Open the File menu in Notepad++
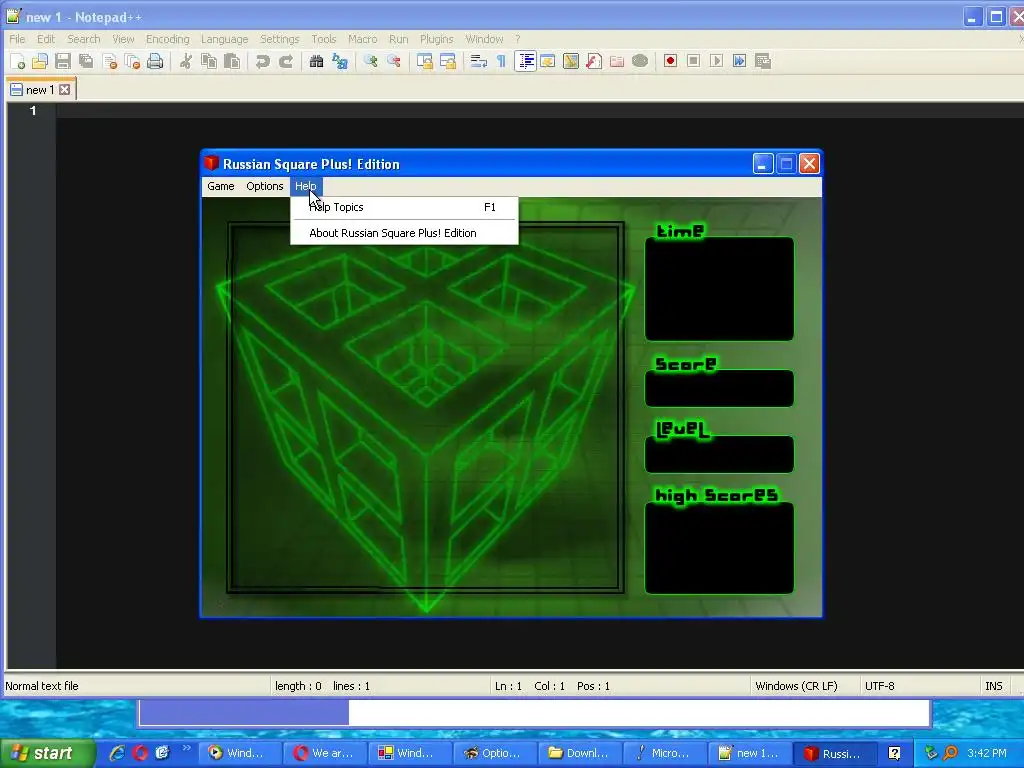 pyautogui.click(x=17, y=39)
